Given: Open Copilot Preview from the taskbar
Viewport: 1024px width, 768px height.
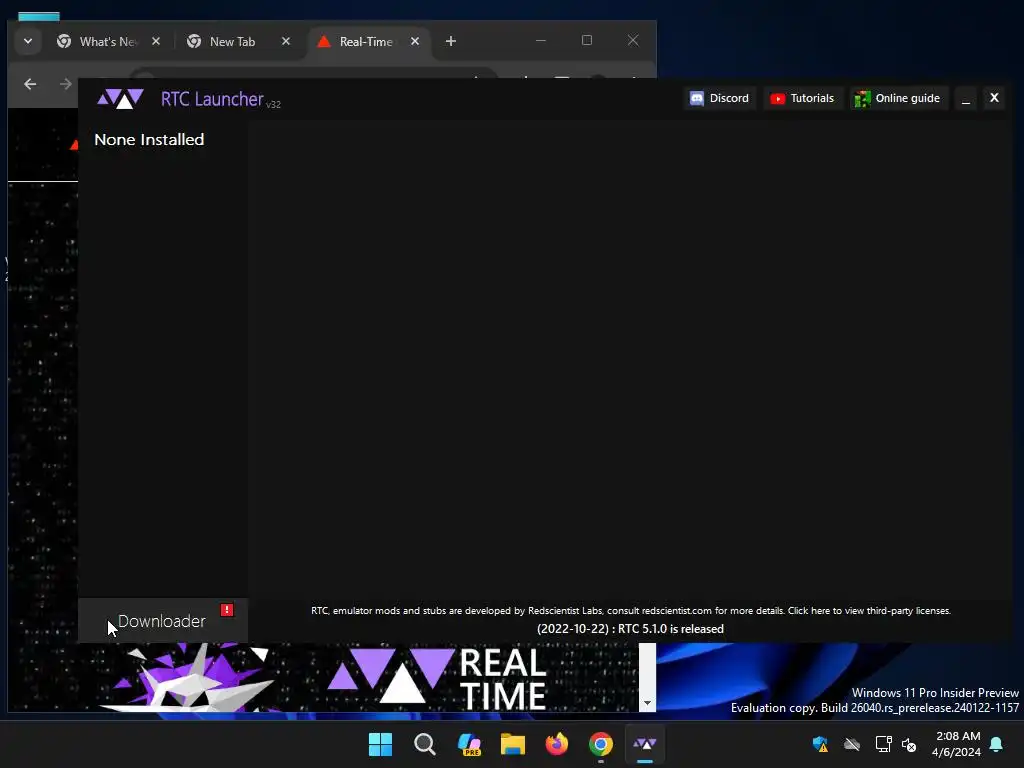Looking at the screenshot, I should pos(469,744).
